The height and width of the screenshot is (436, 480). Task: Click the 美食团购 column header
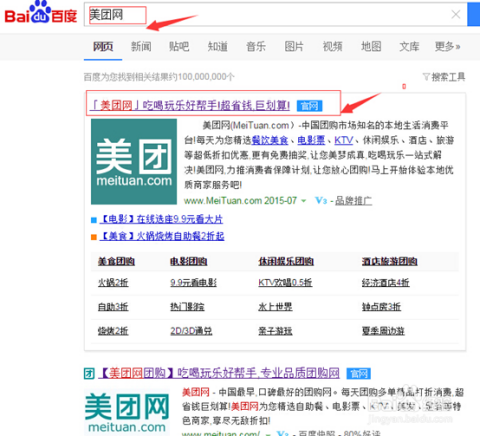(x=116, y=261)
